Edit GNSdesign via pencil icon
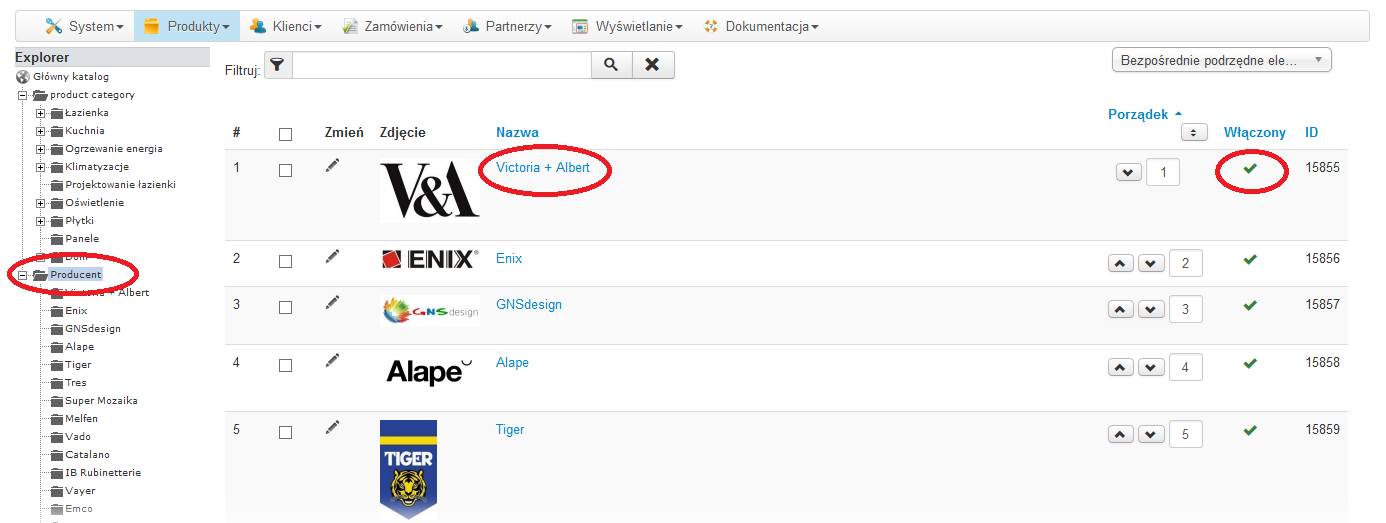 [333, 302]
